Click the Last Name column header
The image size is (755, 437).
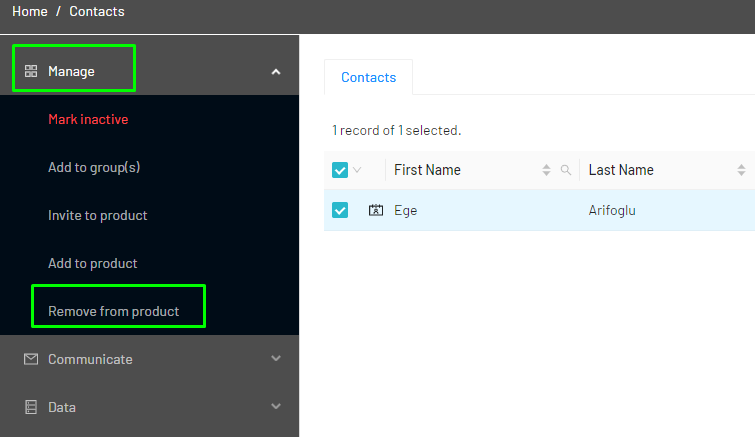621,170
